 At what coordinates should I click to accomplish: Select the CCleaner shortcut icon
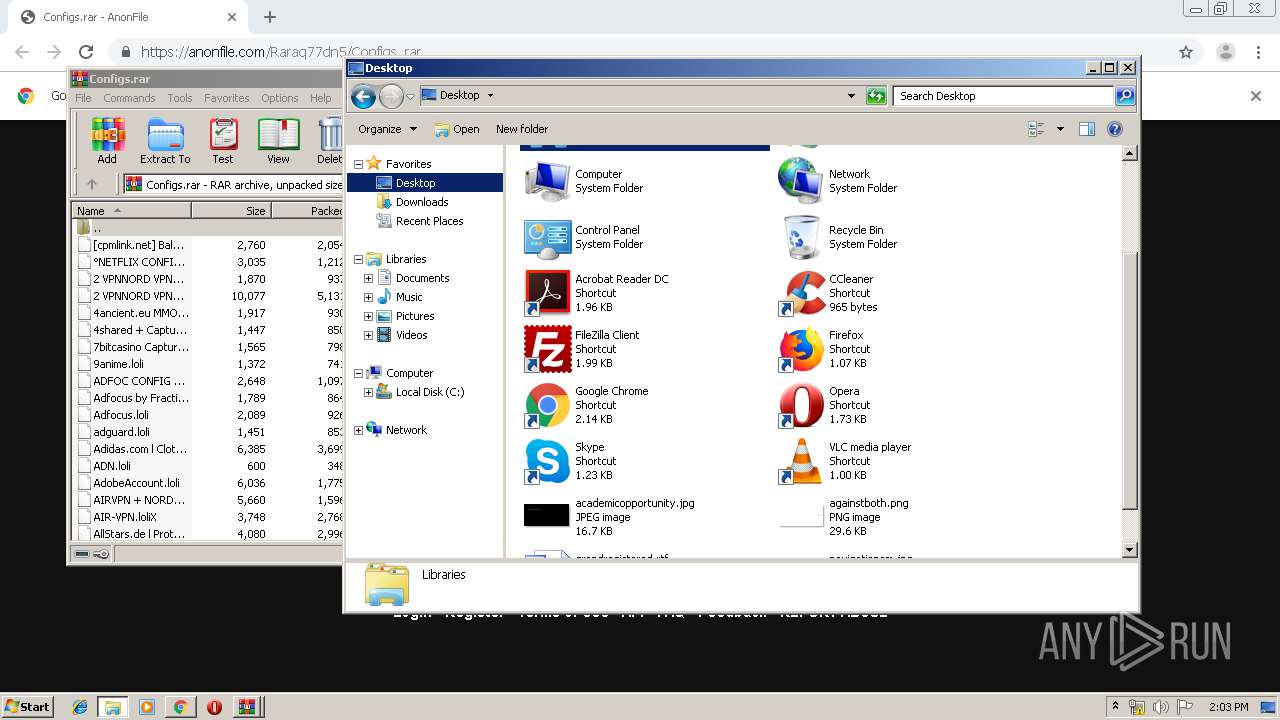802,293
